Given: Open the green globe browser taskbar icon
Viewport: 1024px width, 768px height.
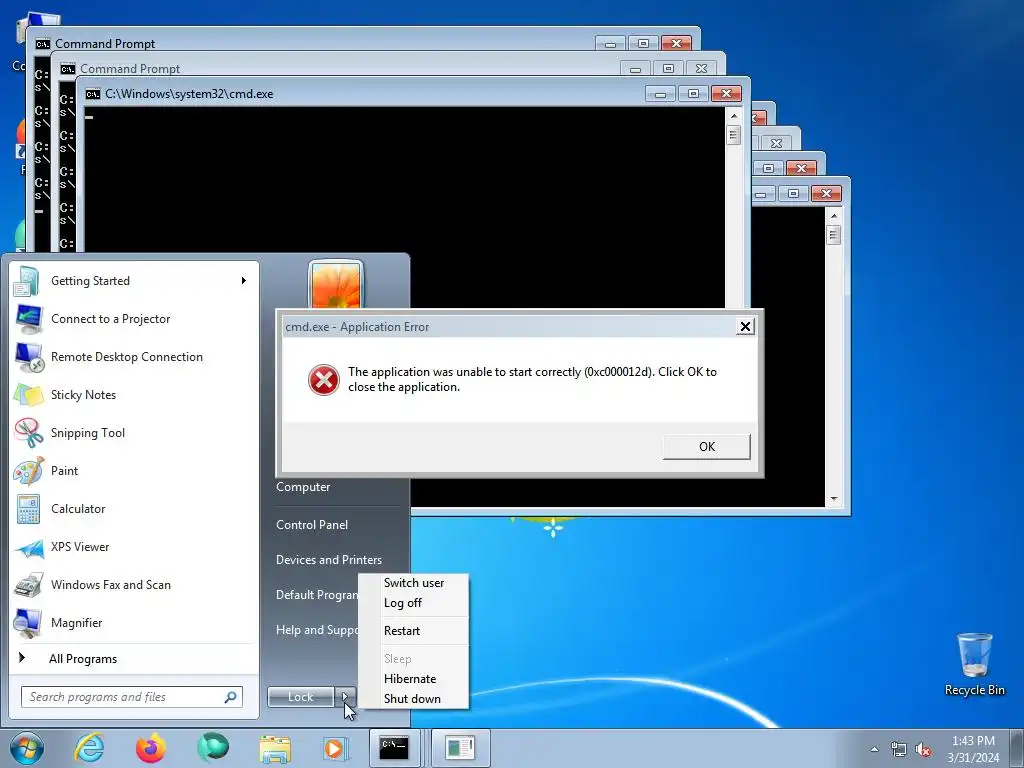Looking at the screenshot, I should (x=213, y=748).
